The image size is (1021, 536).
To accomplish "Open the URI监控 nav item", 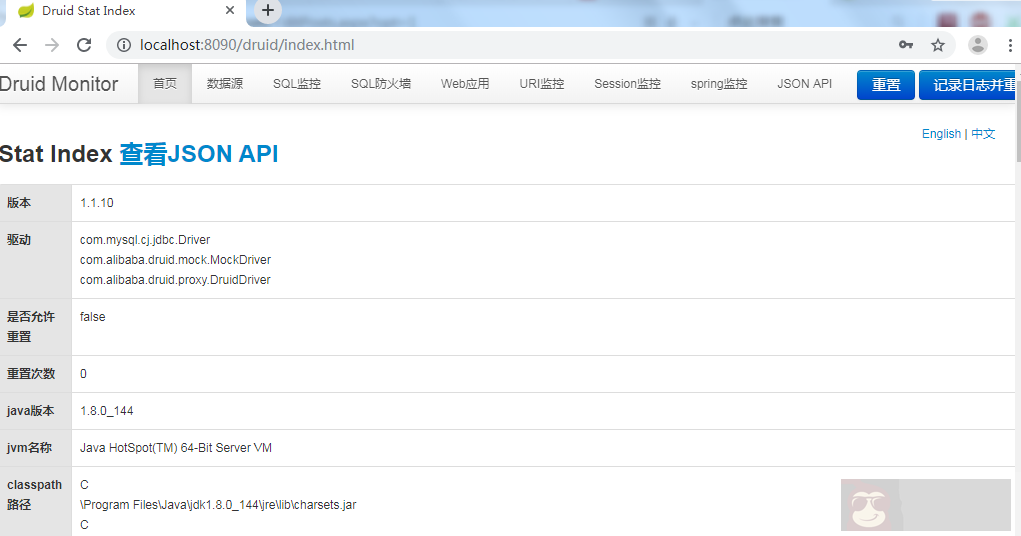I will [x=542, y=83].
